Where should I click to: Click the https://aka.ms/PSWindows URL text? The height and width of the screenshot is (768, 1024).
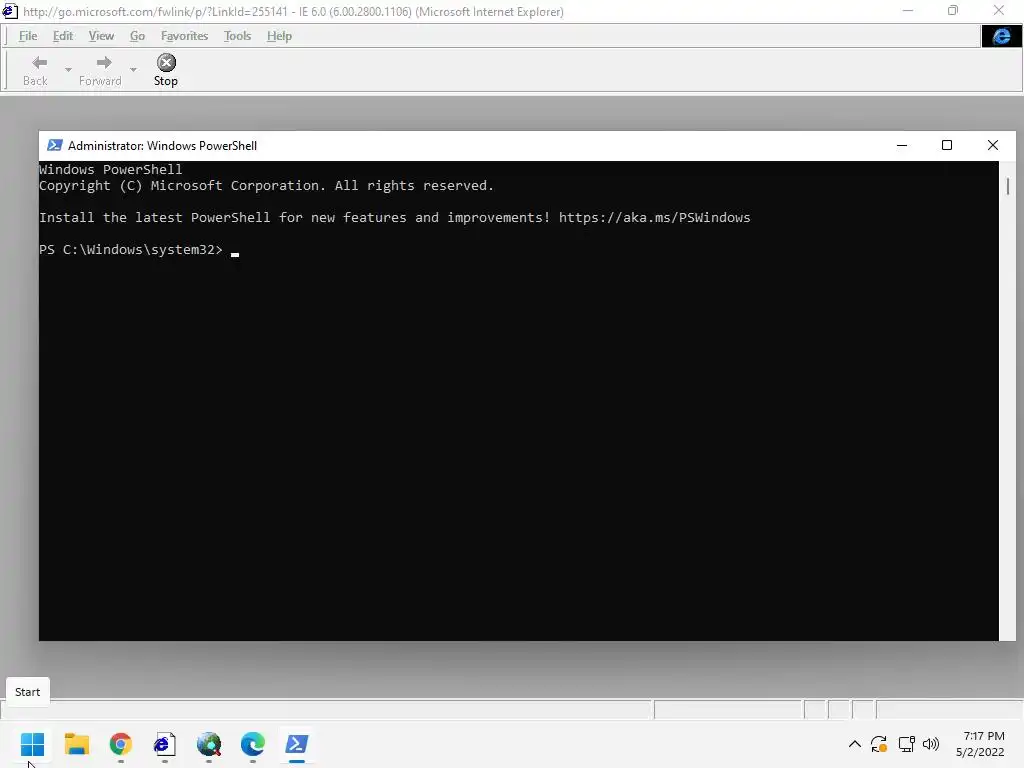pos(654,217)
